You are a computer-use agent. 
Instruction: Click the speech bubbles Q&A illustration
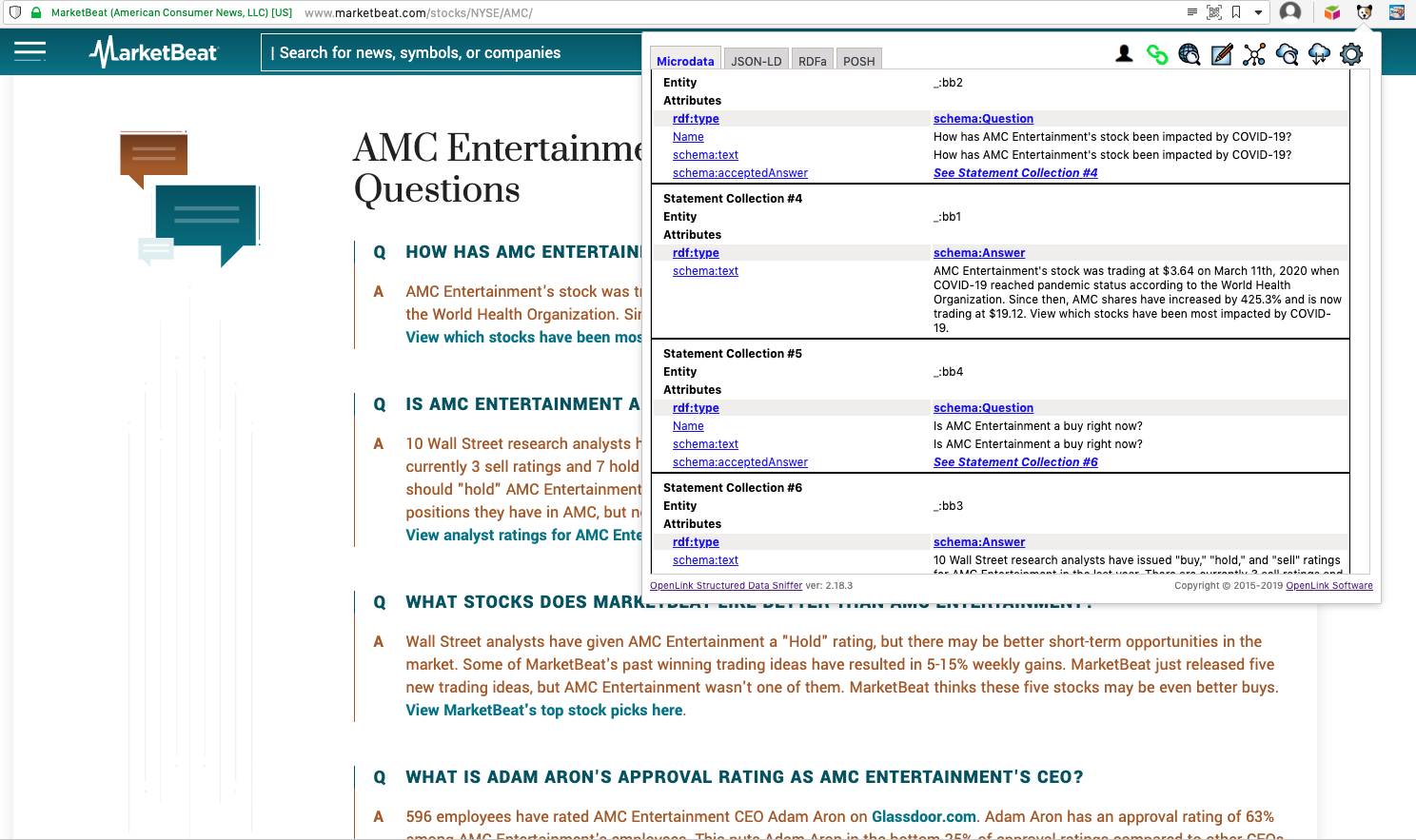coord(189,199)
